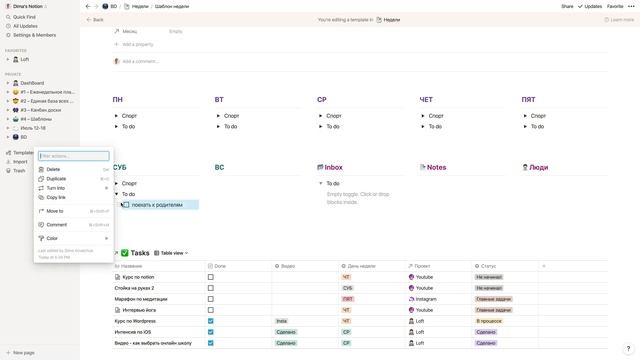Open the Table view dropdown
The image size is (640, 360).
pyautogui.click(x=171, y=253)
